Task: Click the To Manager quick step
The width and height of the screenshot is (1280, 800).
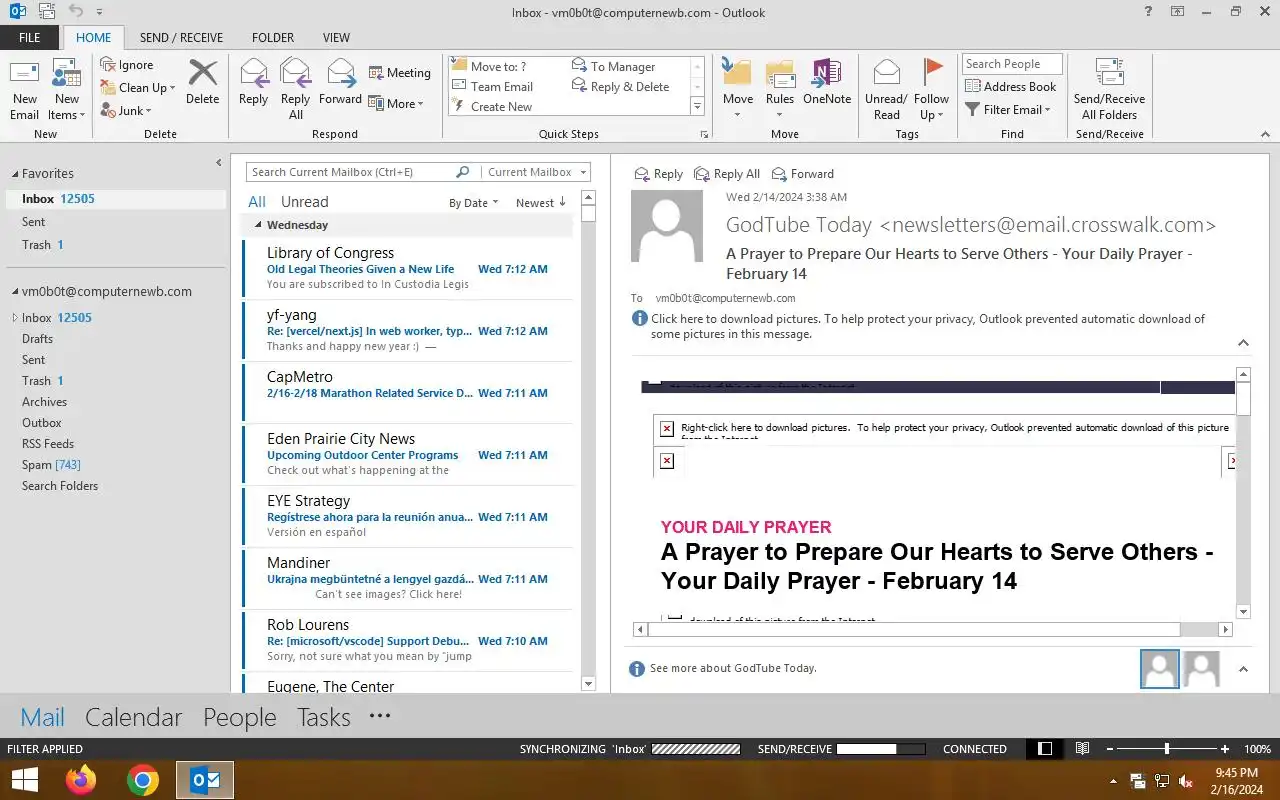Action: coord(613,67)
